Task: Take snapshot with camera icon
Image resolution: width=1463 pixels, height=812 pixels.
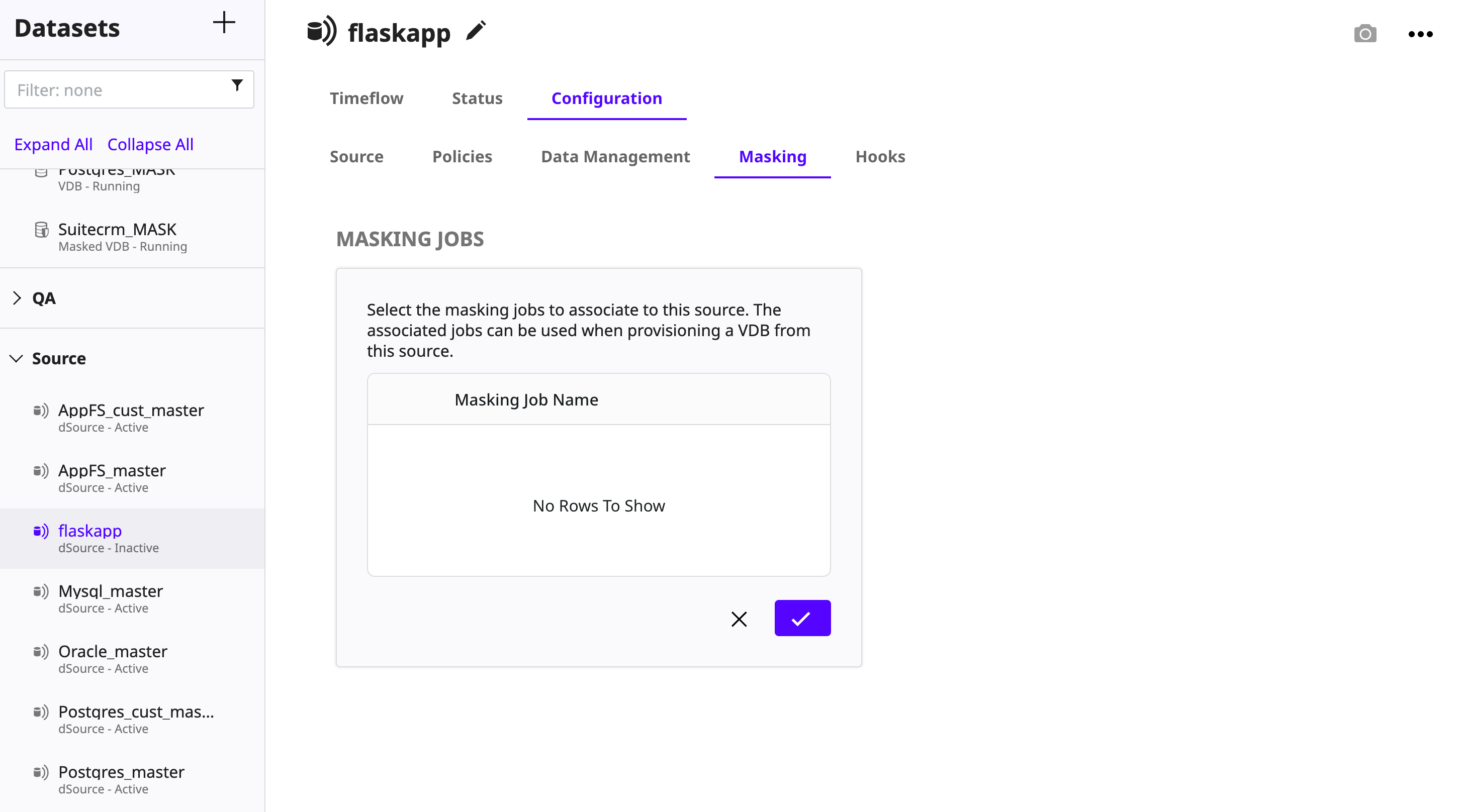Action: pos(1365,34)
